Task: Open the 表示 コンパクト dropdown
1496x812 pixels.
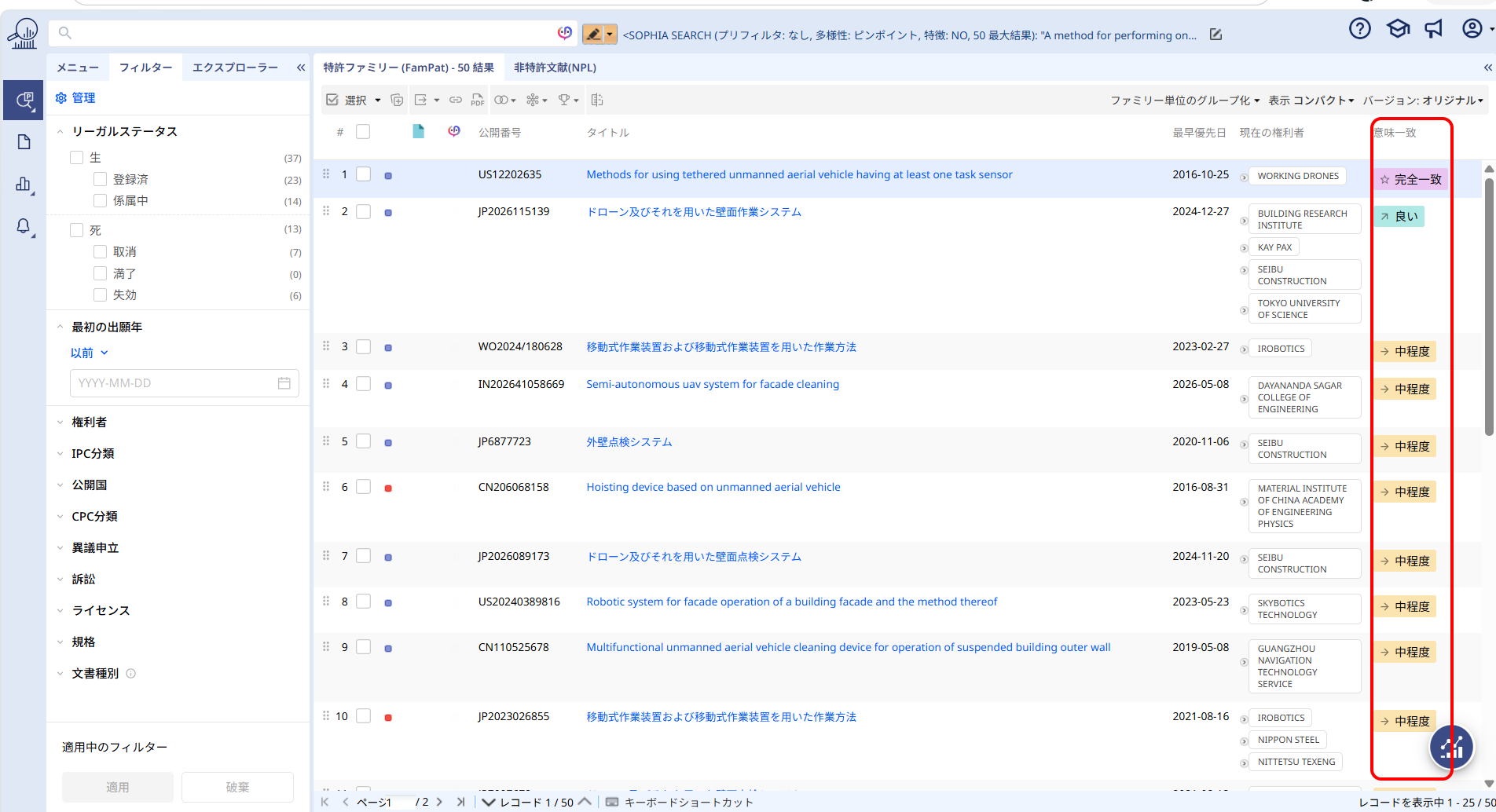Action: click(1311, 100)
